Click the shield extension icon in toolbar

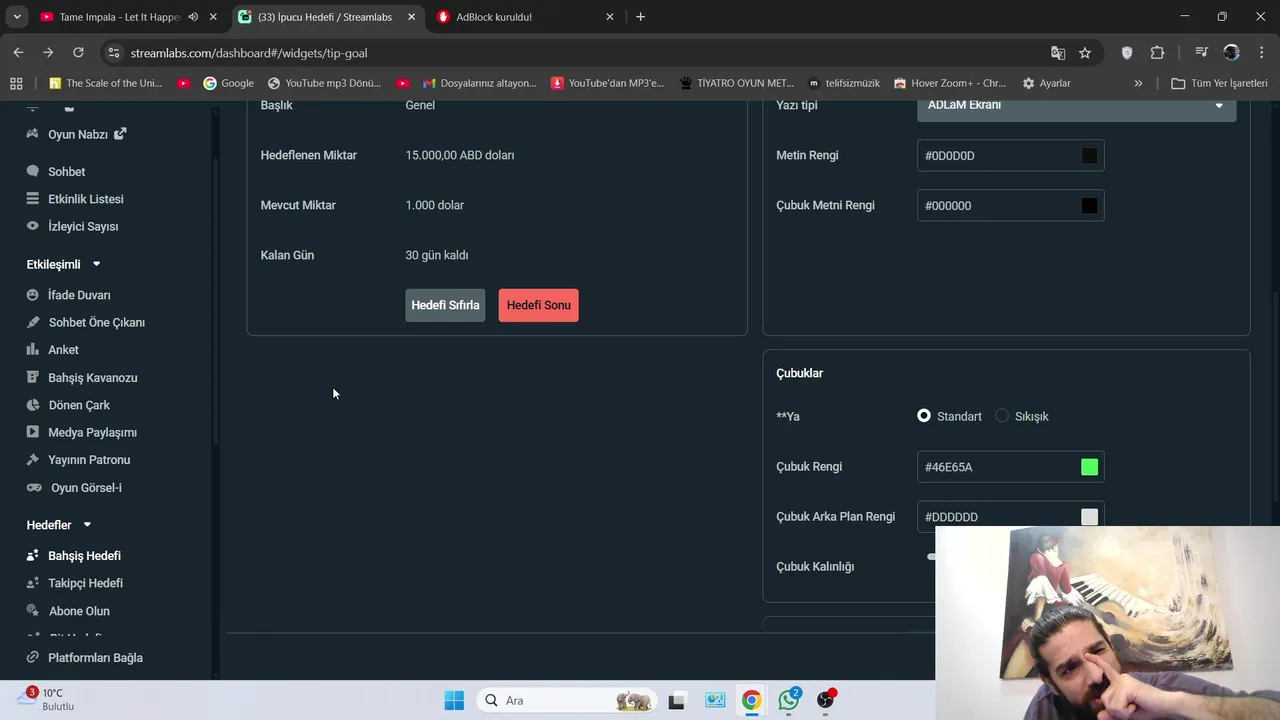pos(1127,53)
